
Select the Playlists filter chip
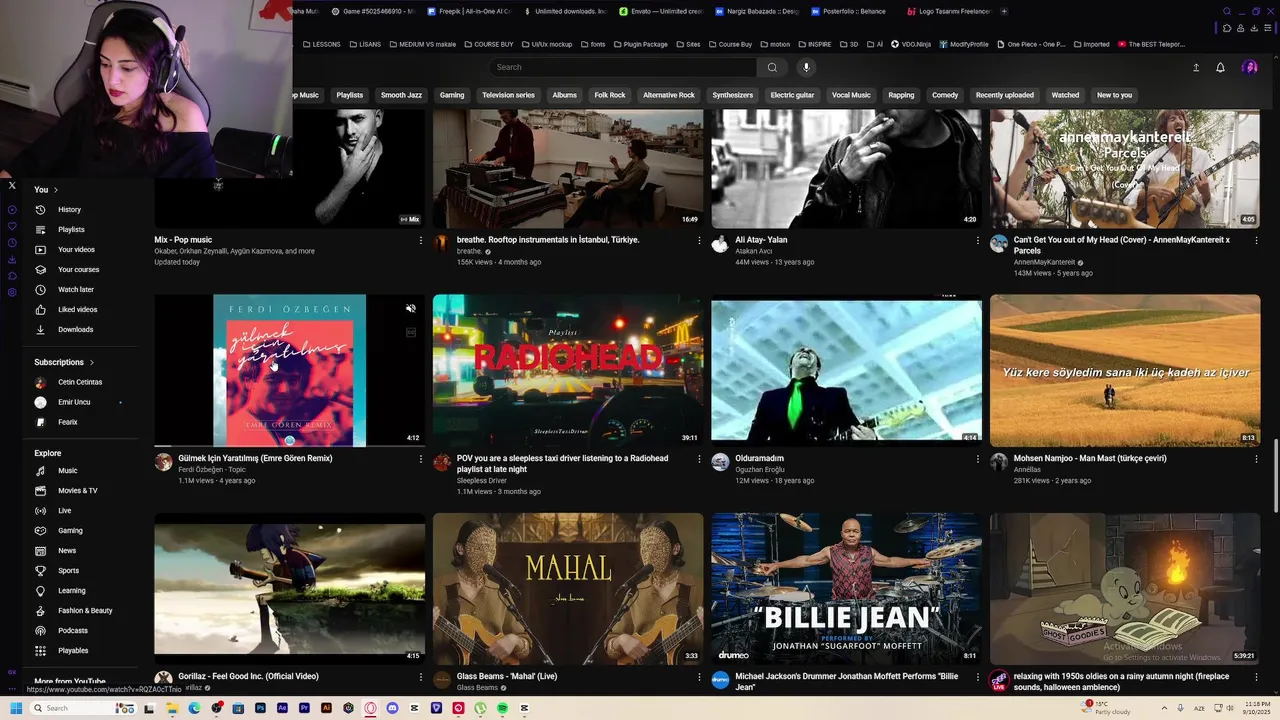[350, 95]
